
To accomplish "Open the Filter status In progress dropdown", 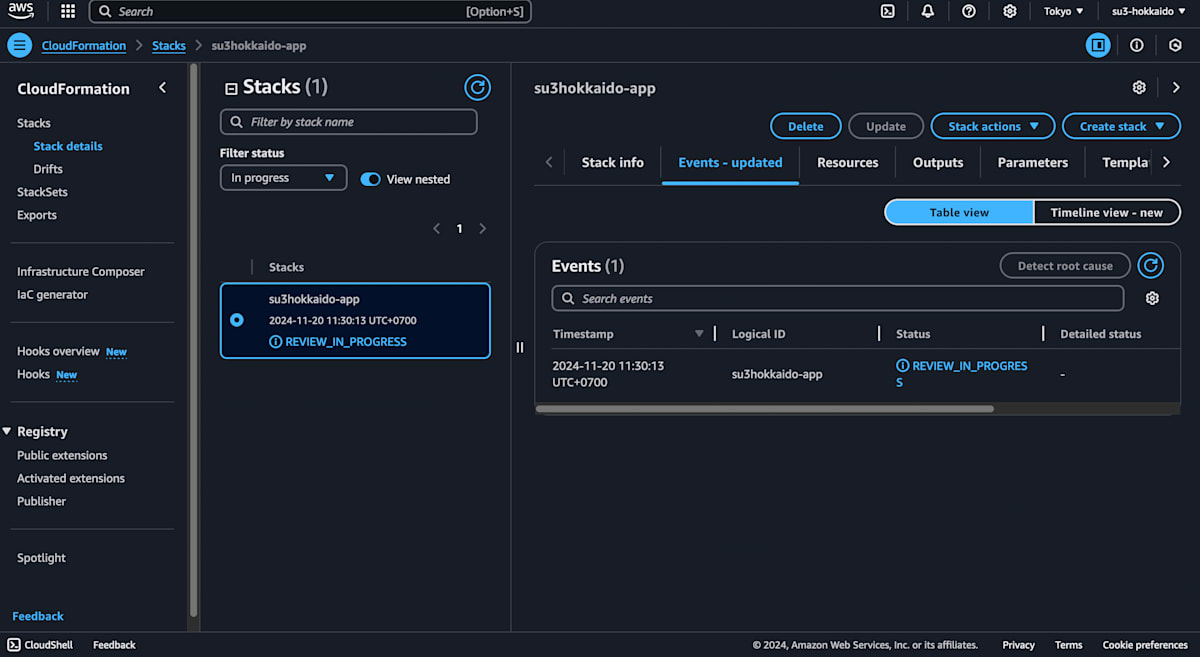I will pyautogui.click(x=283, y=178).
